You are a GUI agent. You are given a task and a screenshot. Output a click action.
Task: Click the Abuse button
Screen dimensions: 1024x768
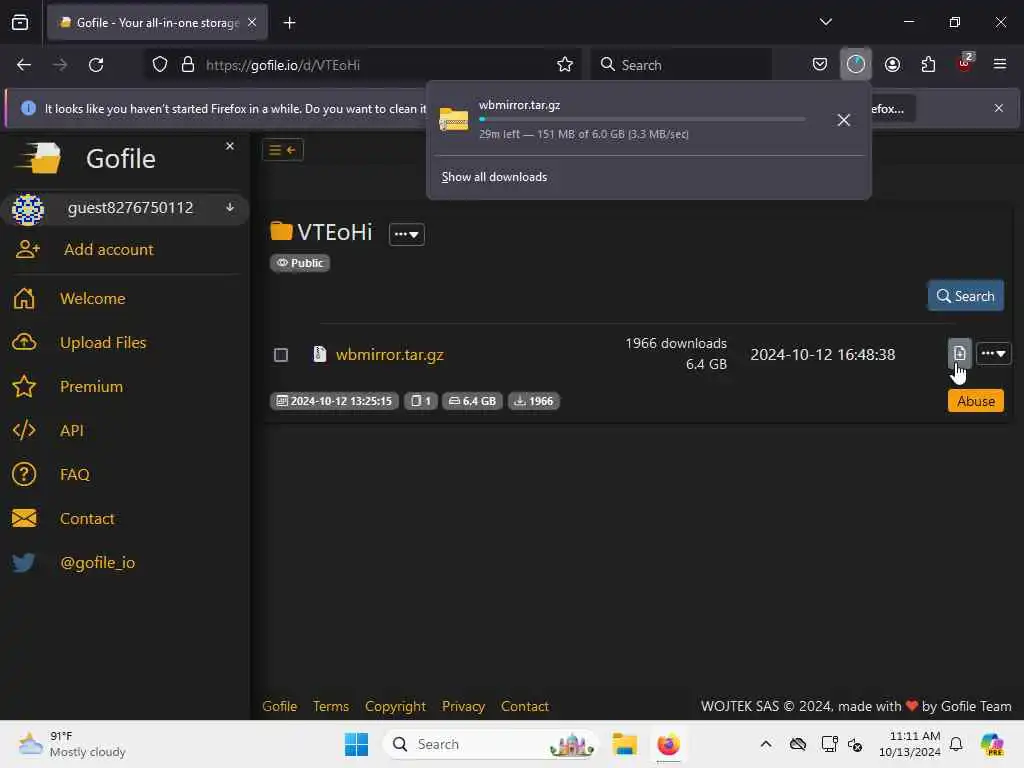(x=976, y=401)
